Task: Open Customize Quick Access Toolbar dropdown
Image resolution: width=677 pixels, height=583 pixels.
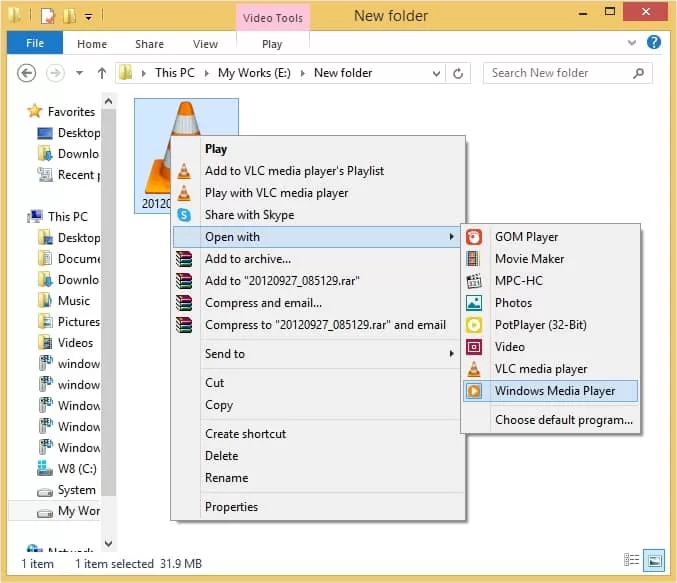Action: coord(89,17)
